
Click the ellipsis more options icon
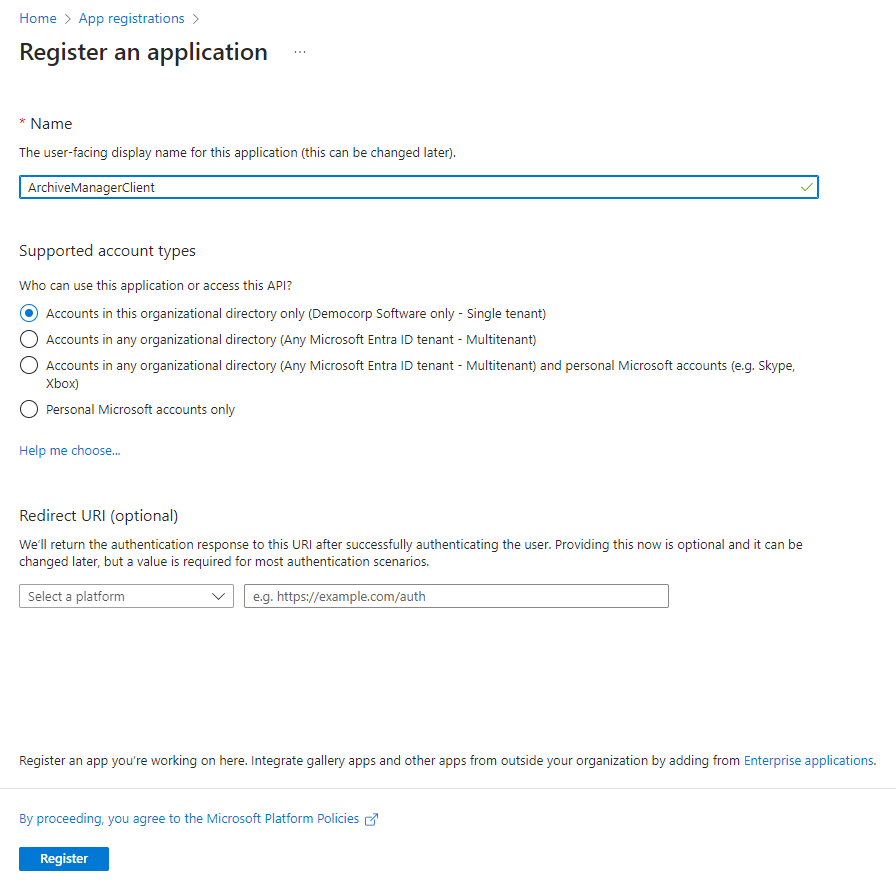click(300, 52)
